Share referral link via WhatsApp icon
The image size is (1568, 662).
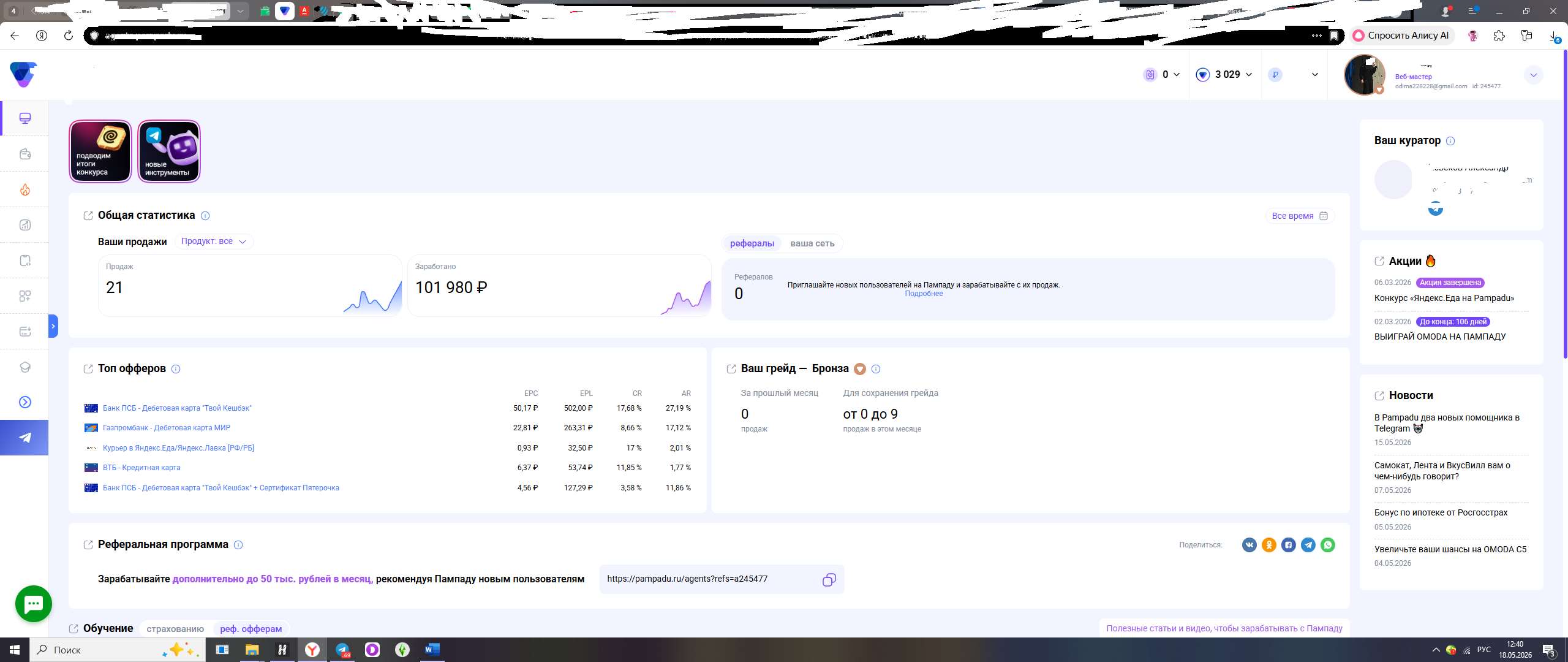point(1328,545)
